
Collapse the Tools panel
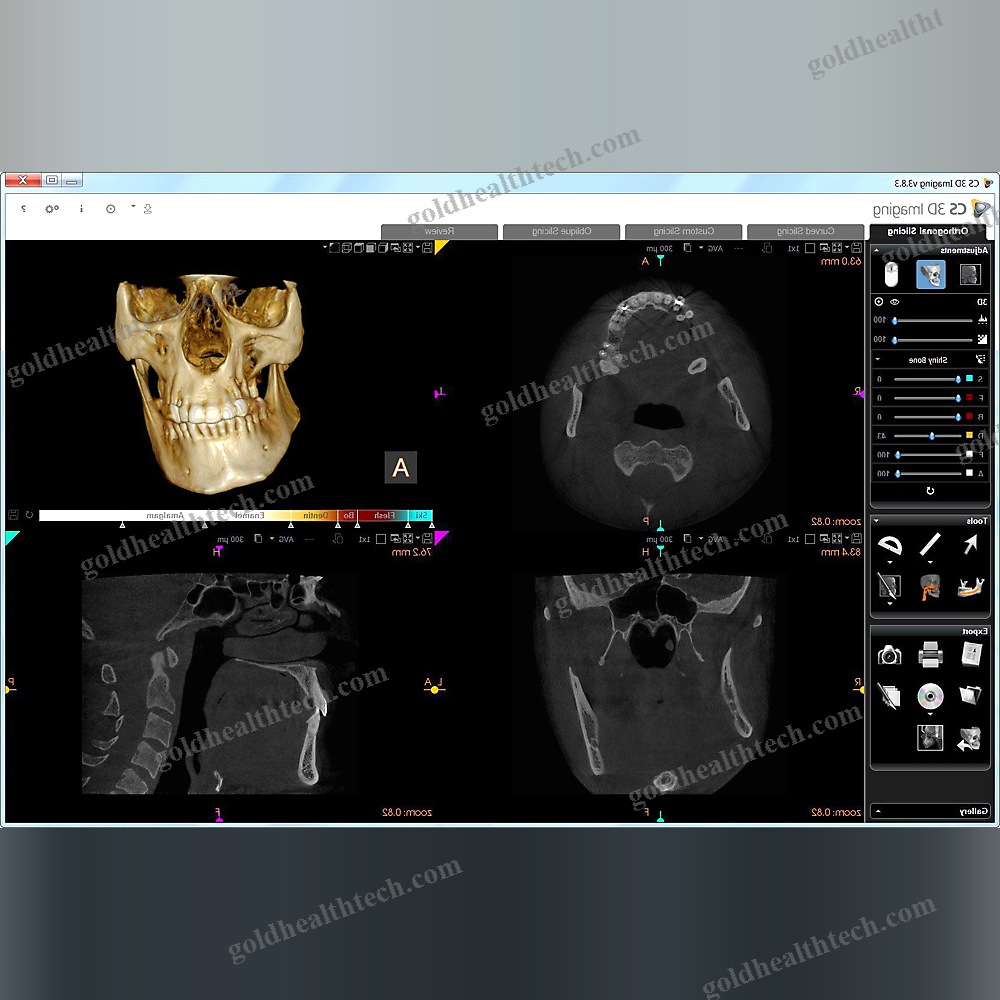point(876,521)
